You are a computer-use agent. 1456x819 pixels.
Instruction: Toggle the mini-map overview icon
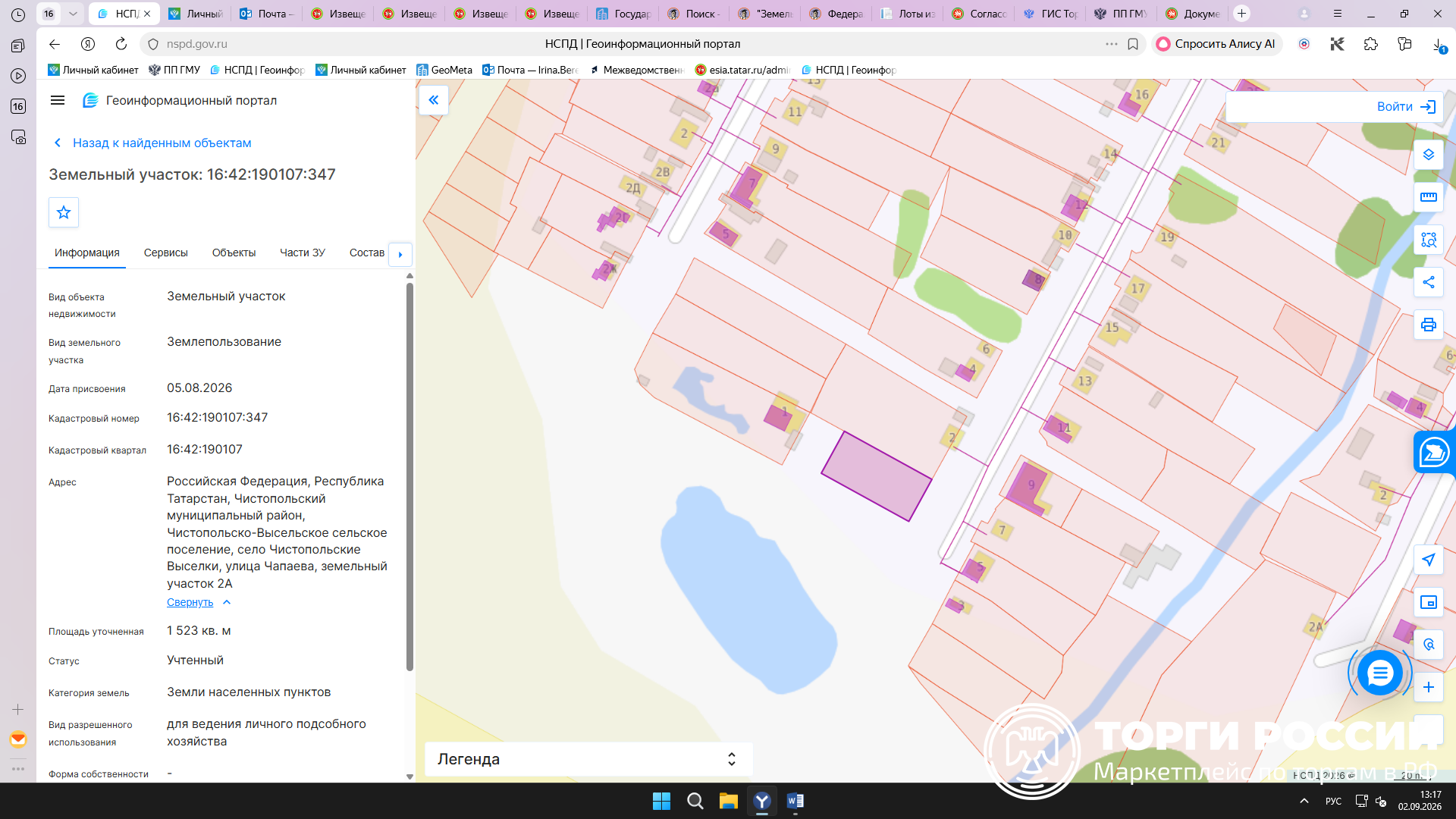click(x=1429, y=602)
